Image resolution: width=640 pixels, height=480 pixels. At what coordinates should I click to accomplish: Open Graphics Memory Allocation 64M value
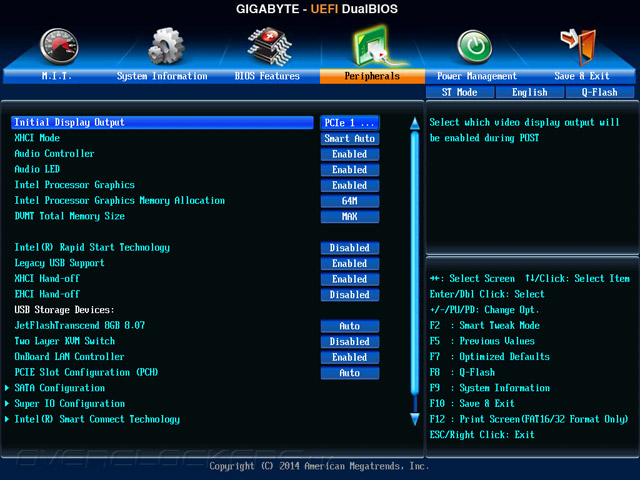coord(350,201)
